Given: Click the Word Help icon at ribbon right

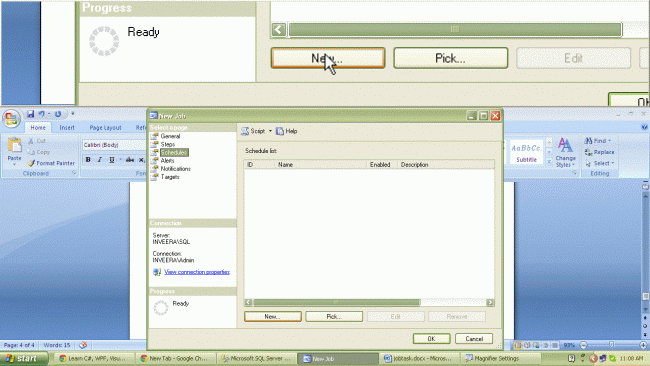Looking at the screenshot, I should pos(644,127).
